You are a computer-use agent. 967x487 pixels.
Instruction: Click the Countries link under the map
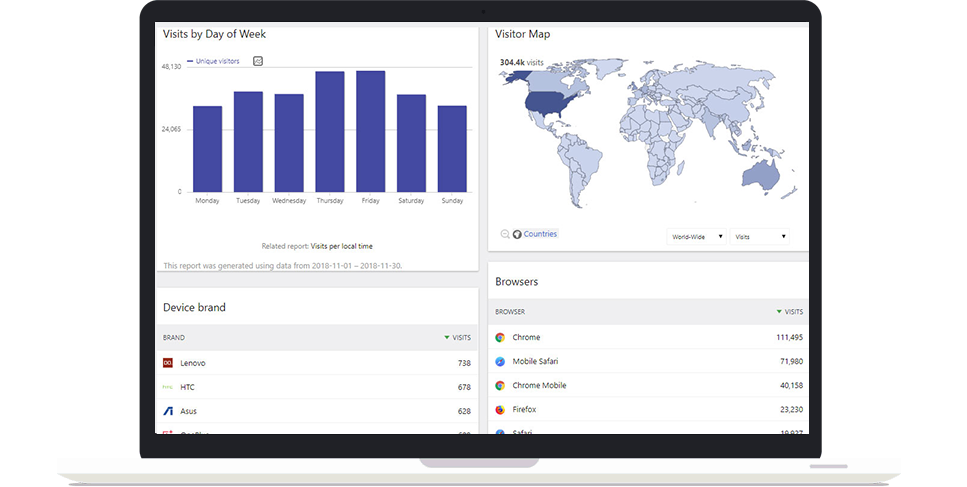point(540,234)
